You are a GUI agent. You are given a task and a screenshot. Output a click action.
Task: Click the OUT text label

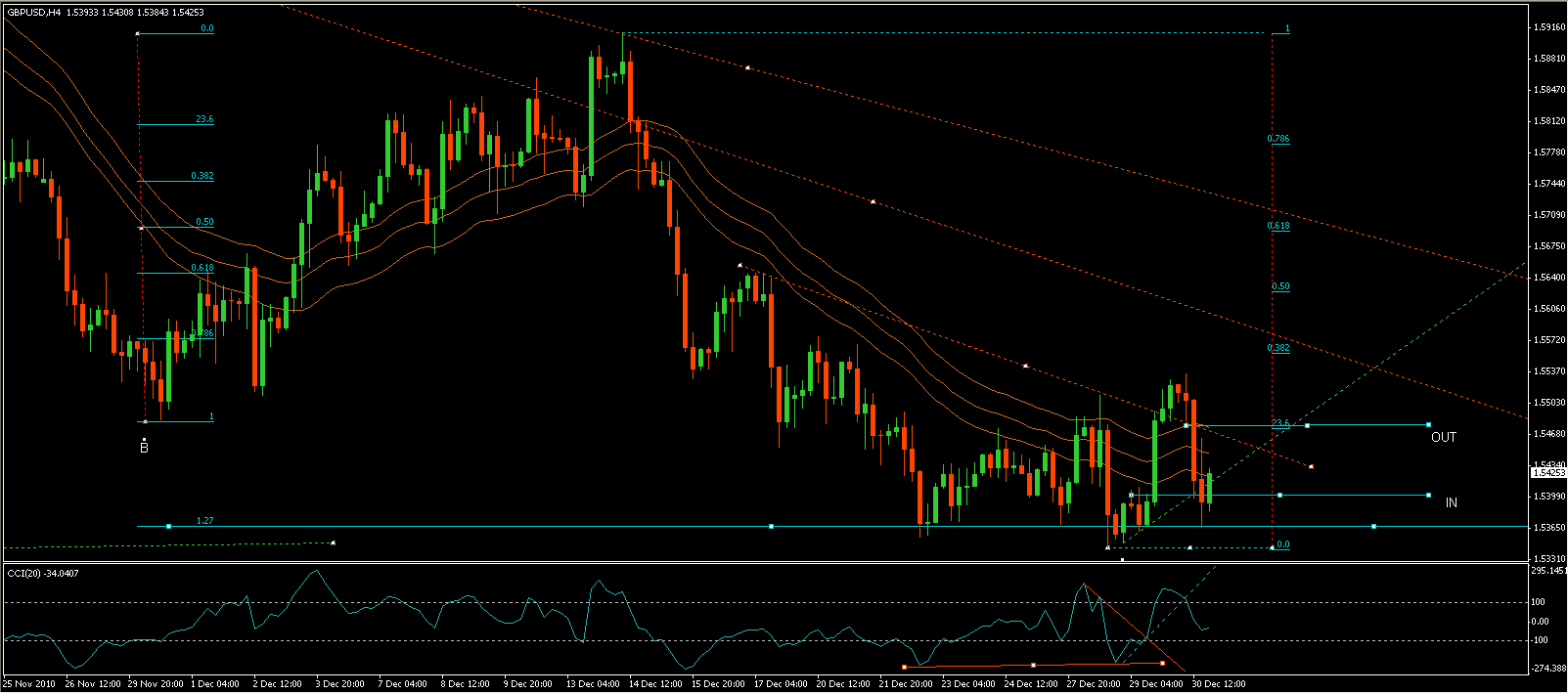point(1443,437)
